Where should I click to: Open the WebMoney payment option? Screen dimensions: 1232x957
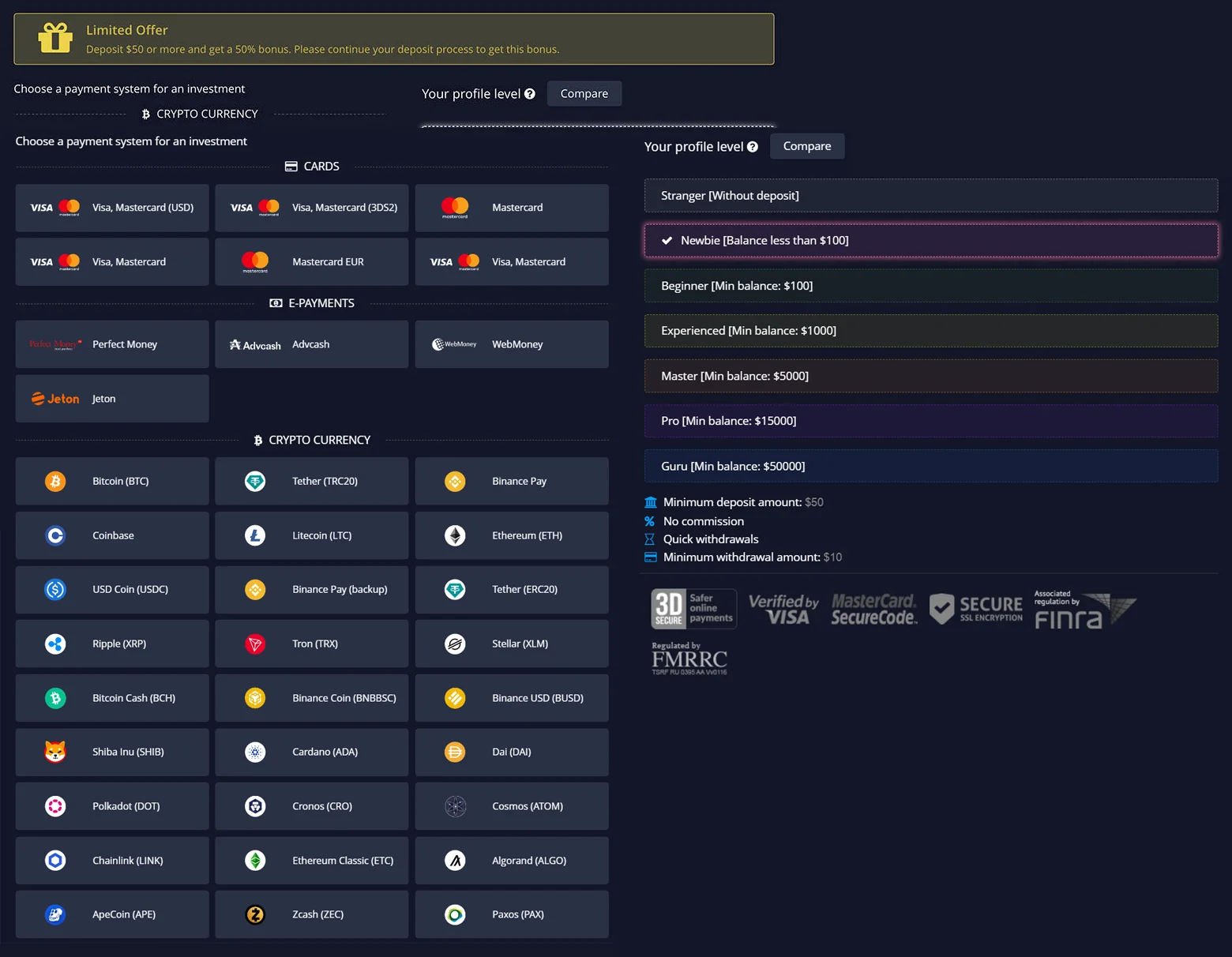tap(512, 344)
